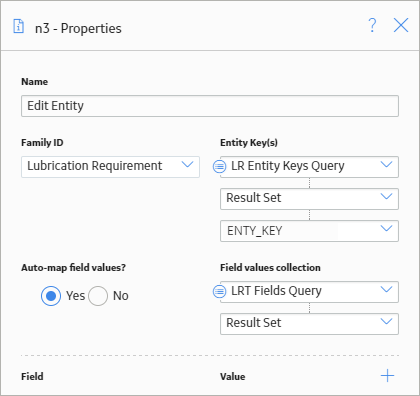The height and width of the screenshot is (396, 420).
Task: Open the LRT Fields Query dropdown
Action: tap(309, 292)
